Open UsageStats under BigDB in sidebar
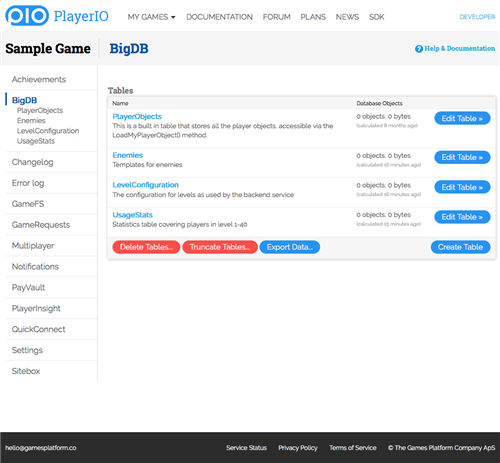500x463 pixels. pos(36,141)
